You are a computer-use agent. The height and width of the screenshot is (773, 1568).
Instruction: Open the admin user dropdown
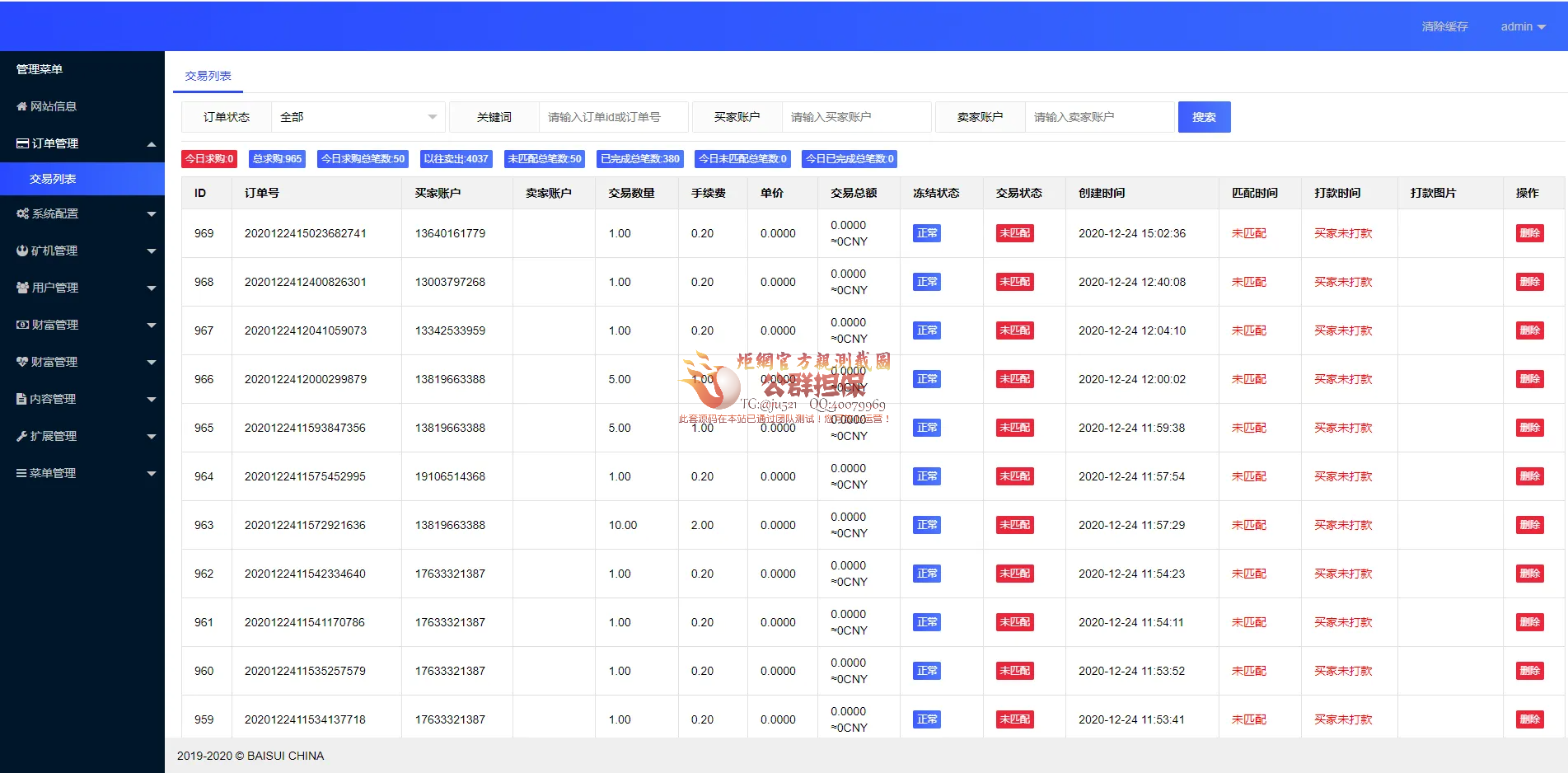1522,26
